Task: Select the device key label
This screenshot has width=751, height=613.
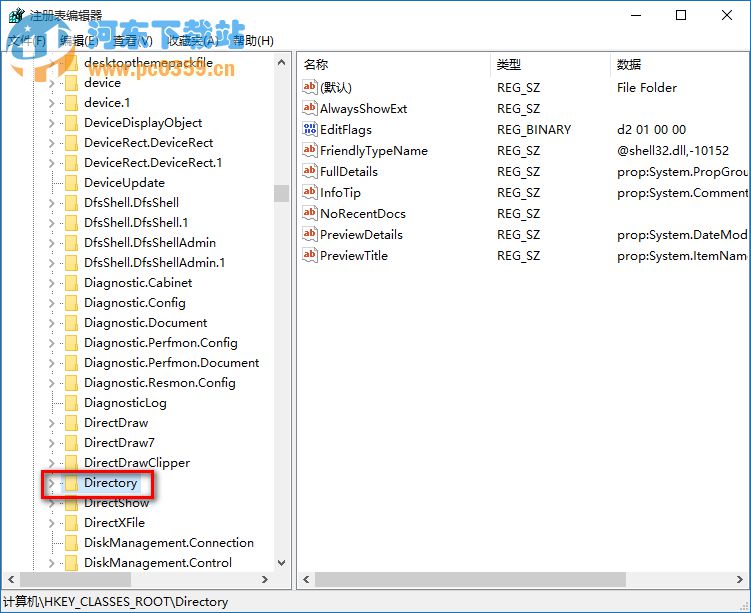Action: tap(102, 83)
